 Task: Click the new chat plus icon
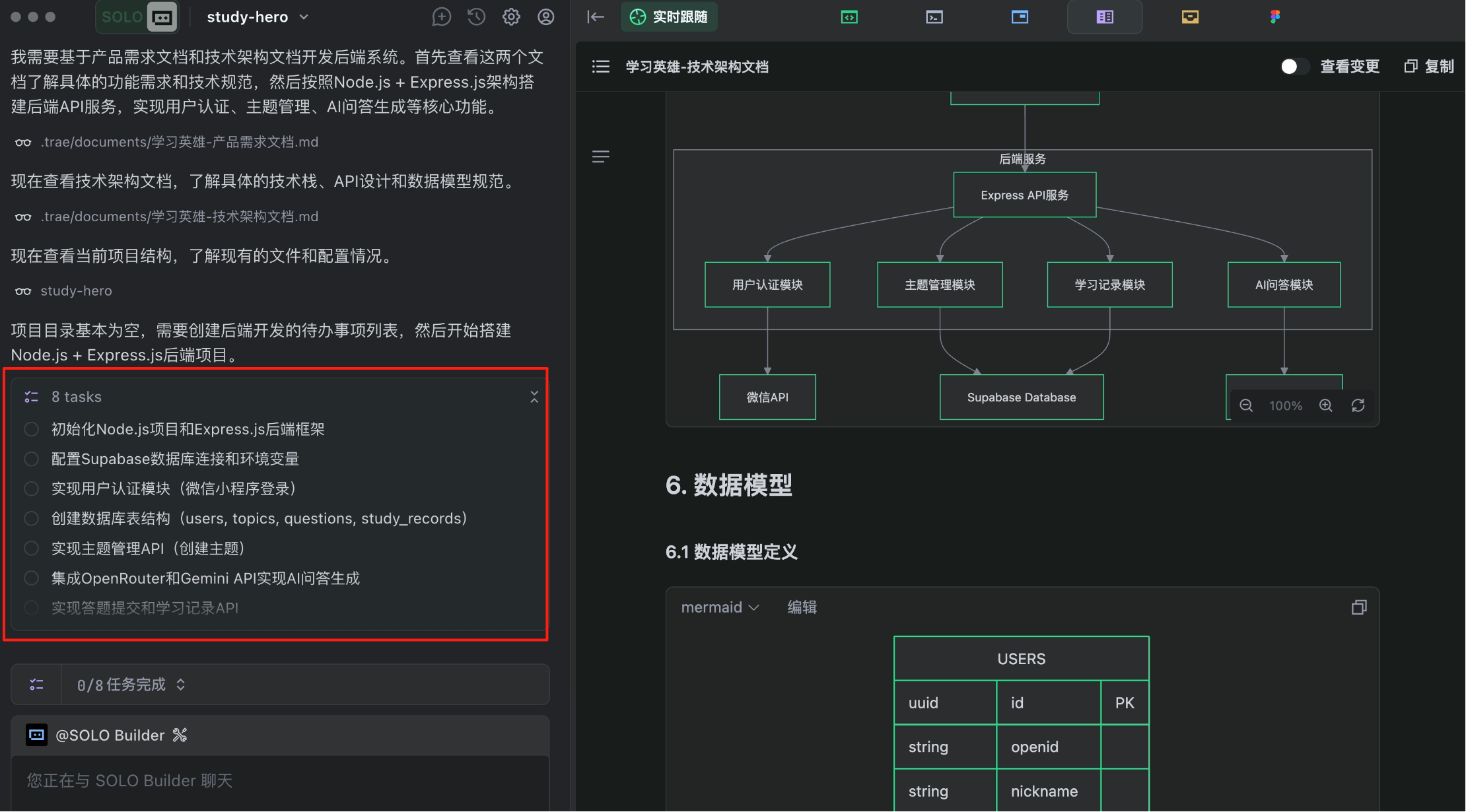tap(441, 17)
